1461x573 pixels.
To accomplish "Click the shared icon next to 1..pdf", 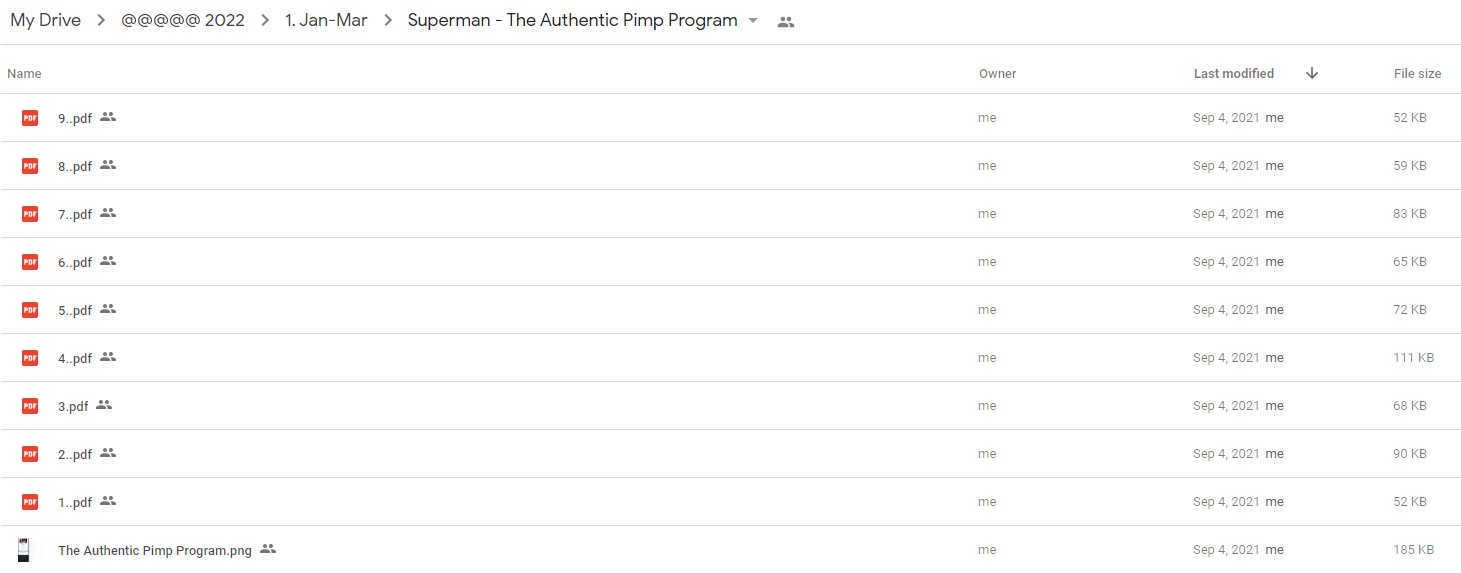I will (x=108, y=501).
